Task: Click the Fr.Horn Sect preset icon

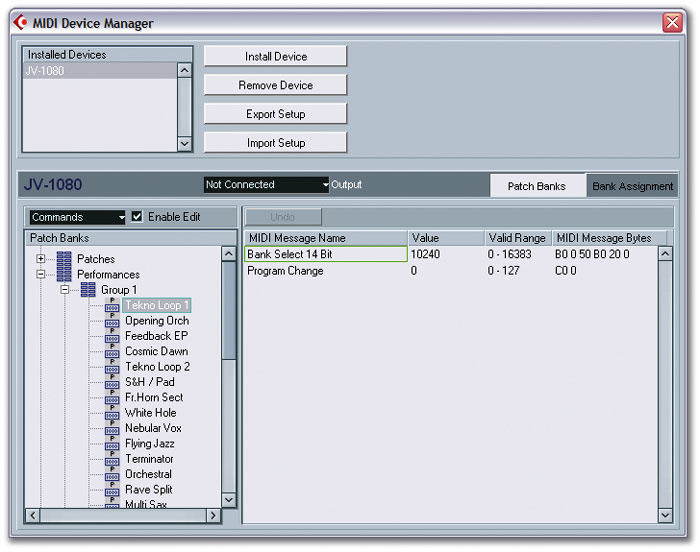Action: [x=112, y=397]
